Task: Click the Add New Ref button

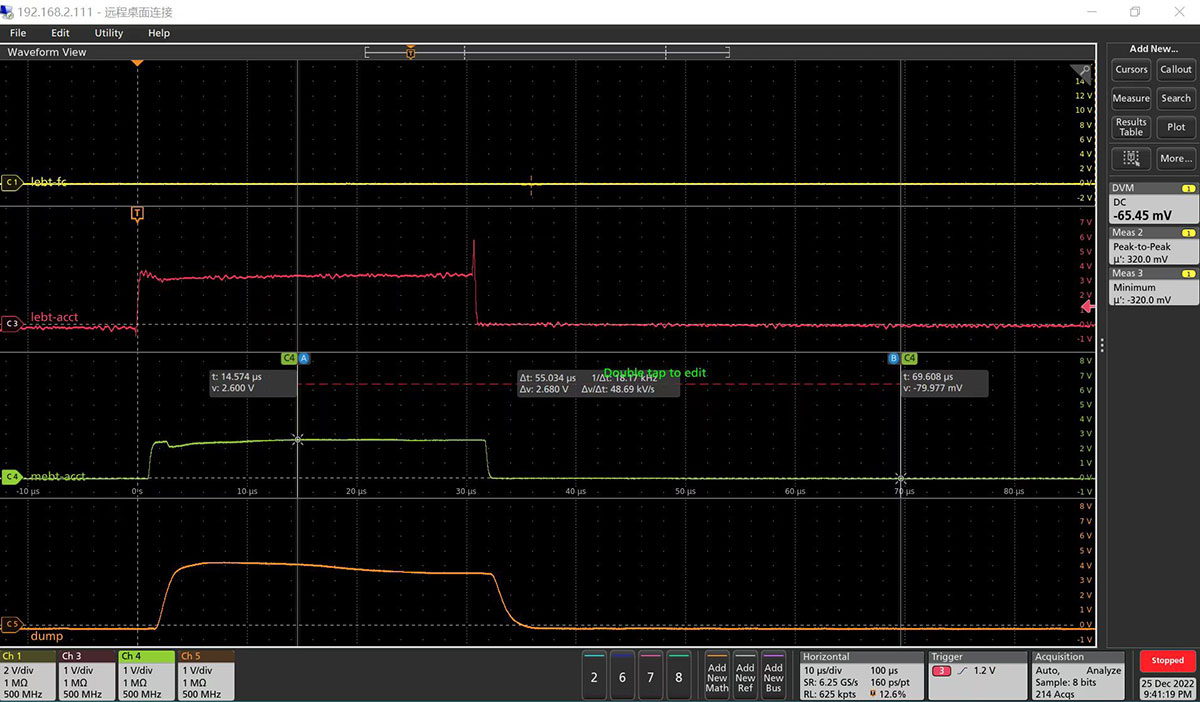Action: click(745, 677)
